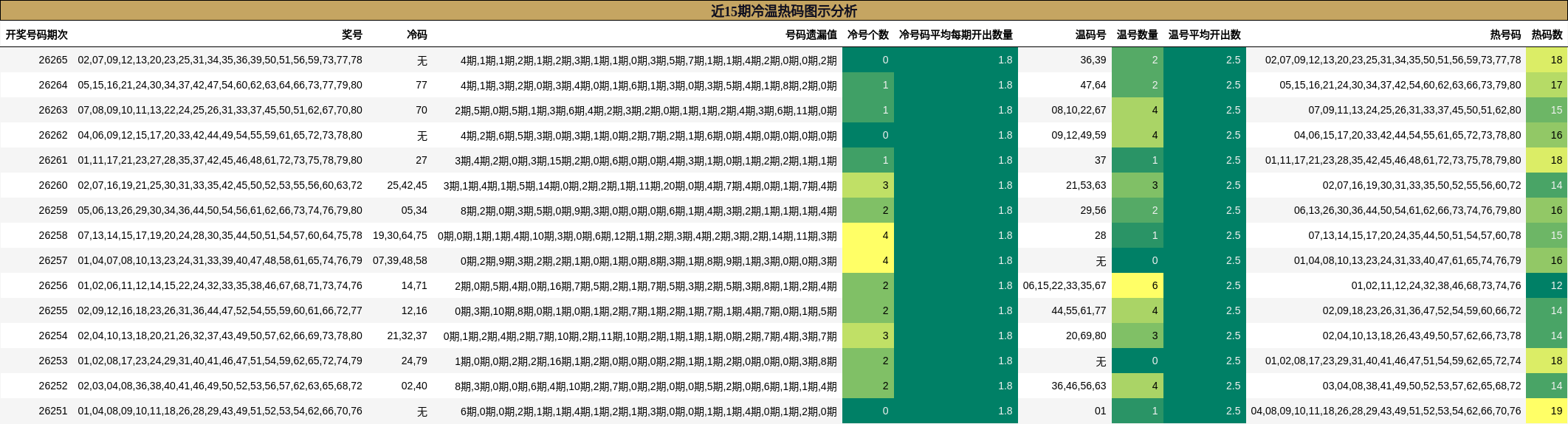Select hot code count 19 in row 26251
The image size is (1568, 424).
coord(1547,411)
